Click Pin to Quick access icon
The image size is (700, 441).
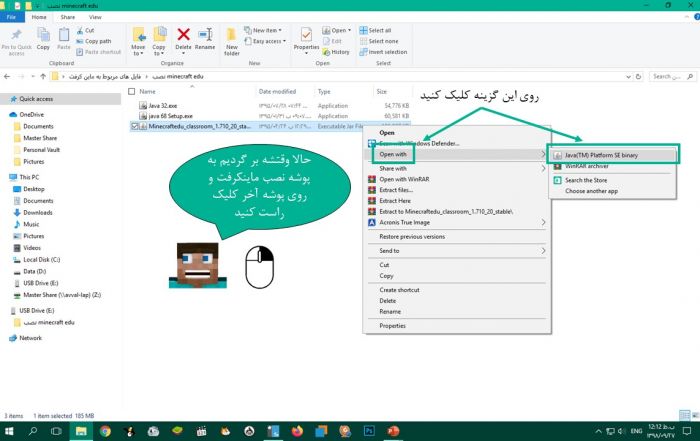click(x=16, y=38)
